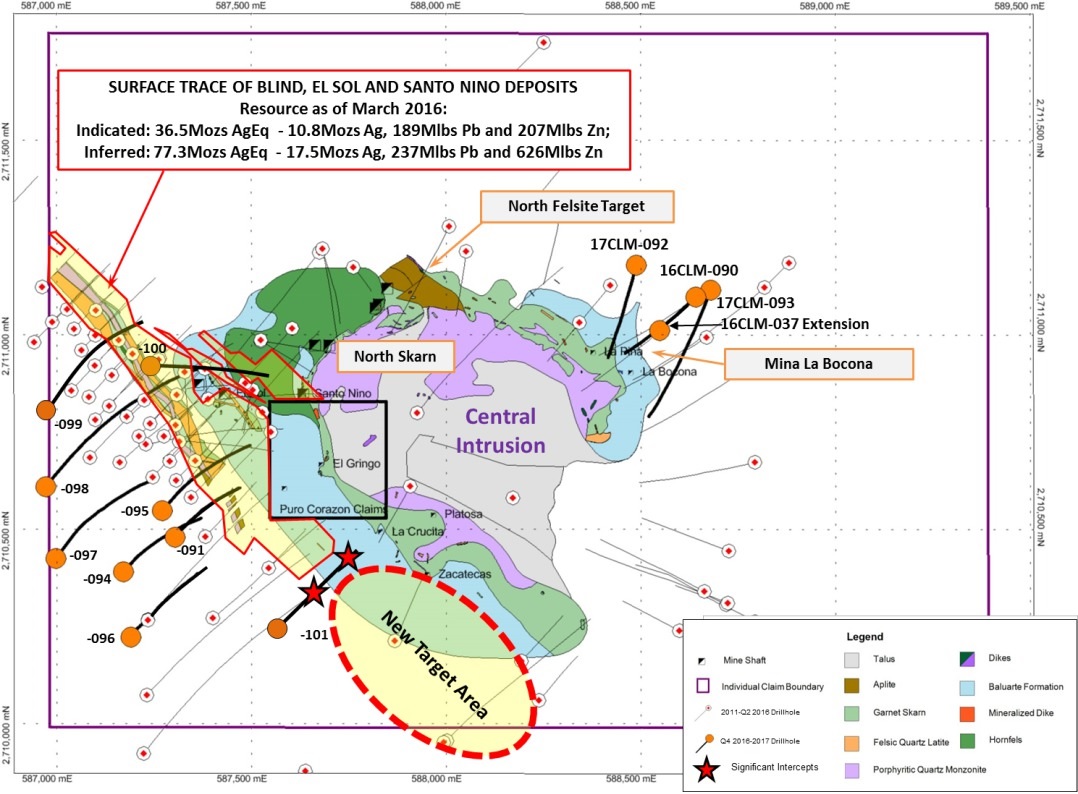Click the New Target Area label
Screen dimensions: 1078x794
pos(434,664)
